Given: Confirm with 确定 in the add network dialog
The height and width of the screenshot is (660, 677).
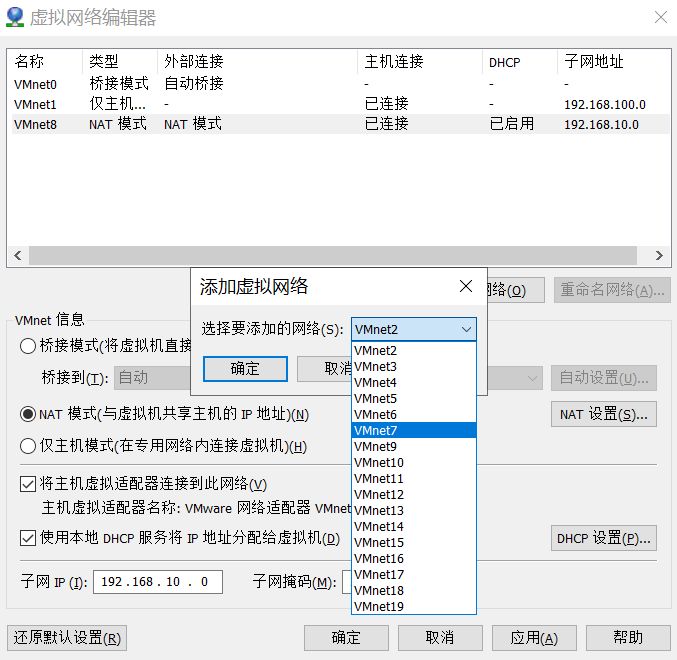Looking at the screenshot, I should pyautogui.click(x=245, y=369).
